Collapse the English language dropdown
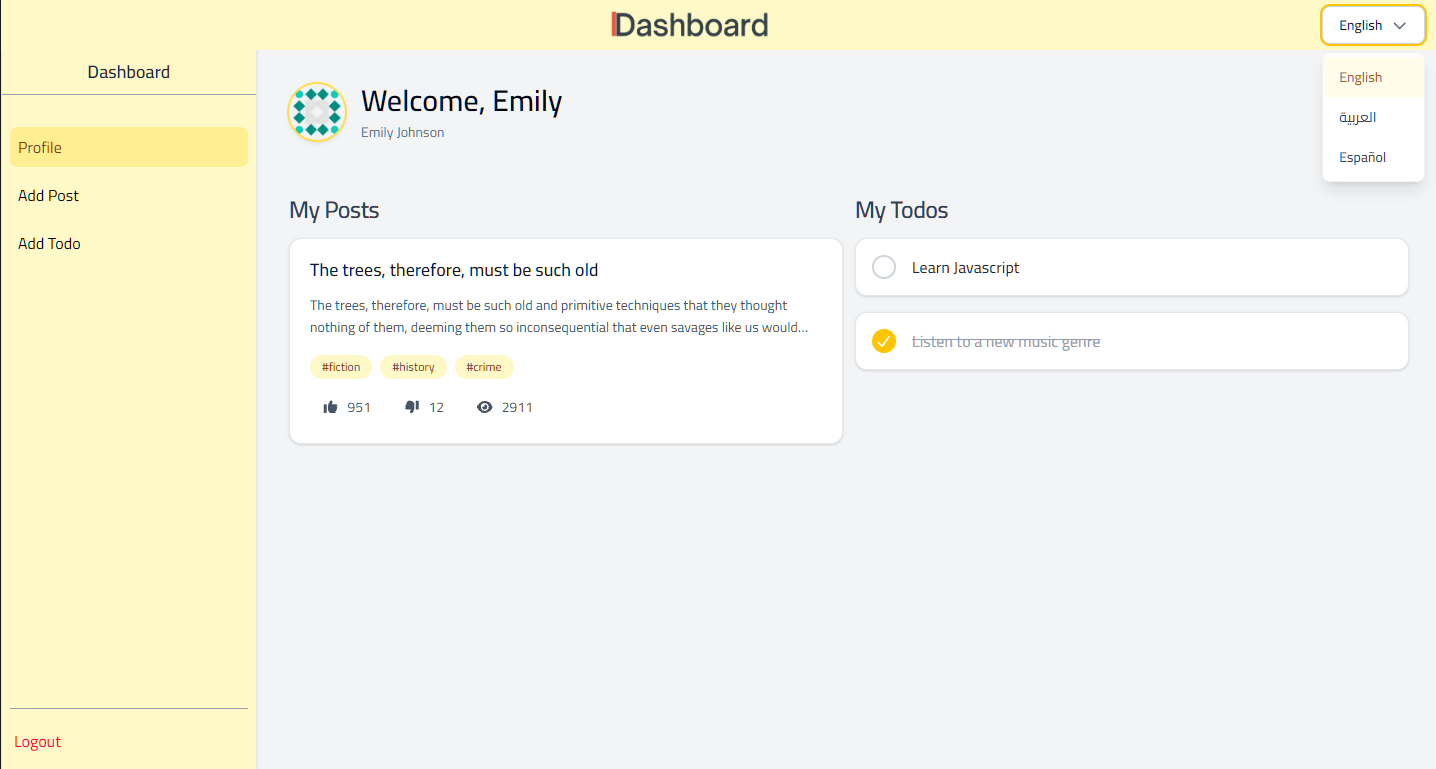This screenshot has width=1436, height=769. pos(1373,26)
